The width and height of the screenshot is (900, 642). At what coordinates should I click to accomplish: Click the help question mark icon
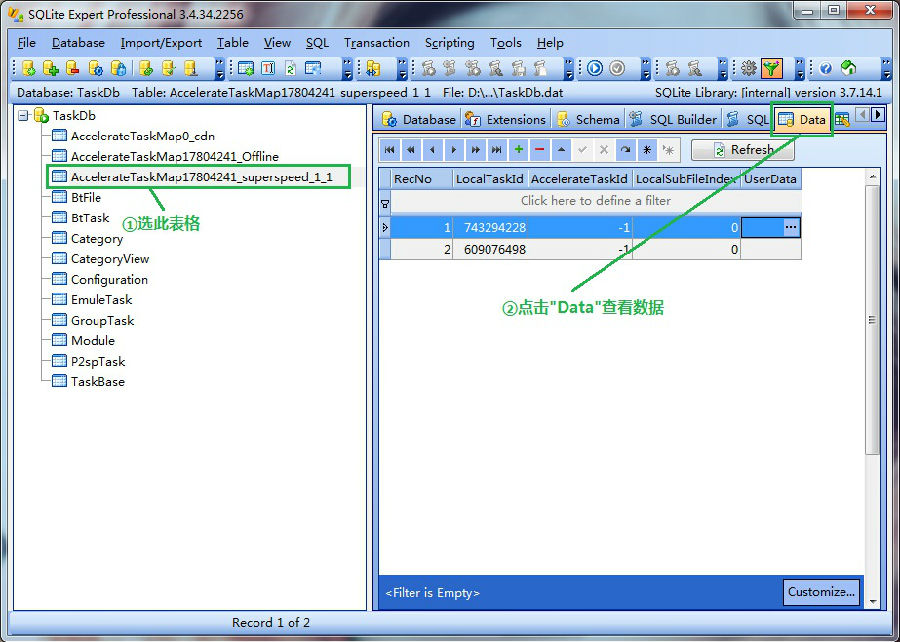(826, 69)
